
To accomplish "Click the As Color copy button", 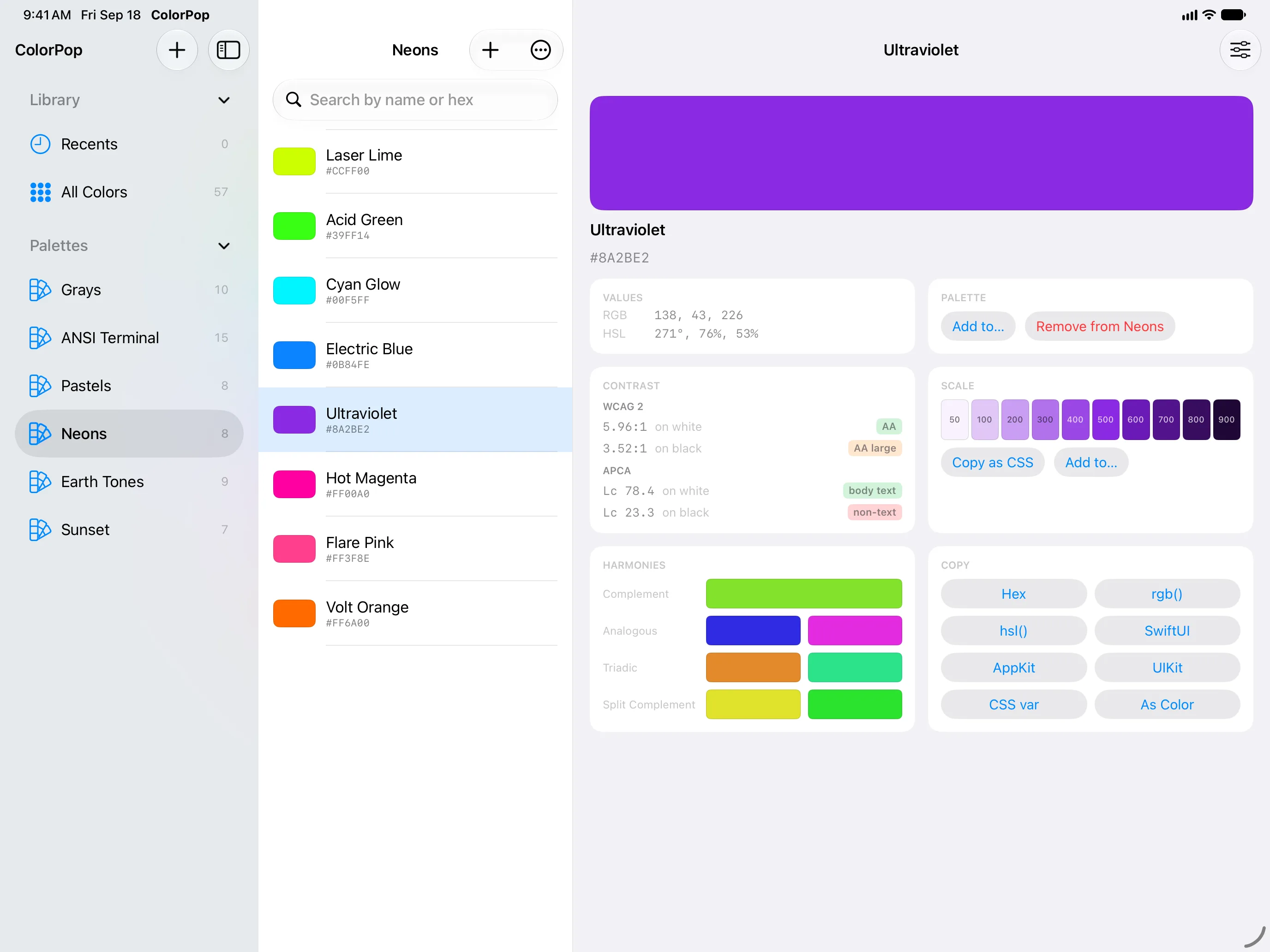I will (1167, 705).
